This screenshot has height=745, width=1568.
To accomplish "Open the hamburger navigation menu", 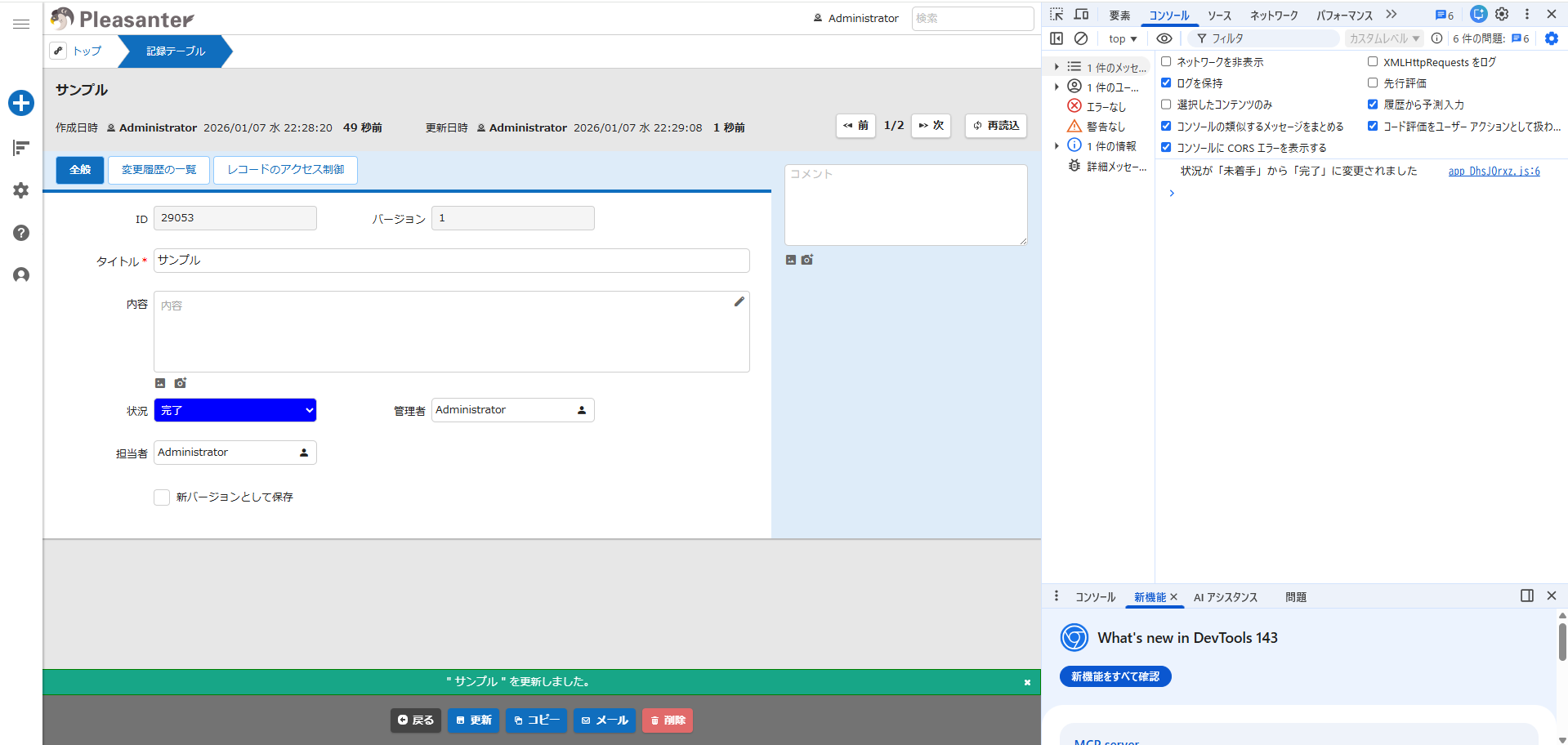I will click(21, 24).
